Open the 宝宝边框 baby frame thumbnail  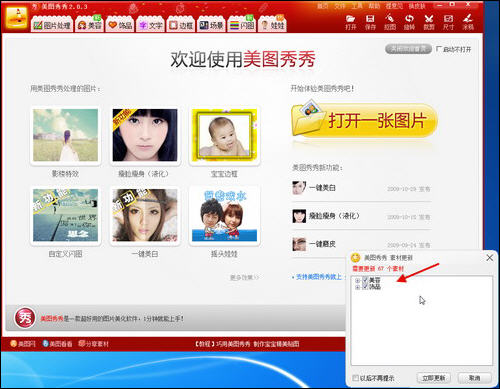coord(224,135)
